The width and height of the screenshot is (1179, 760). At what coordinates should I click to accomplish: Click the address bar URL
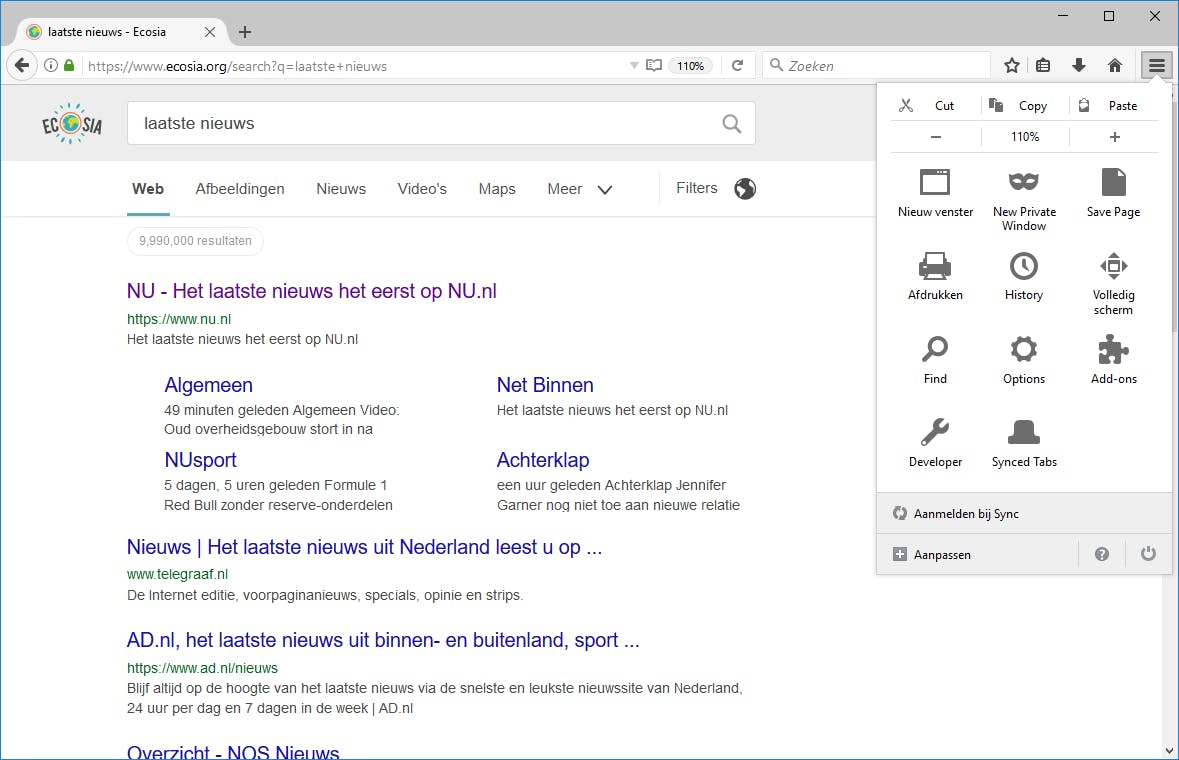[238, 66]
